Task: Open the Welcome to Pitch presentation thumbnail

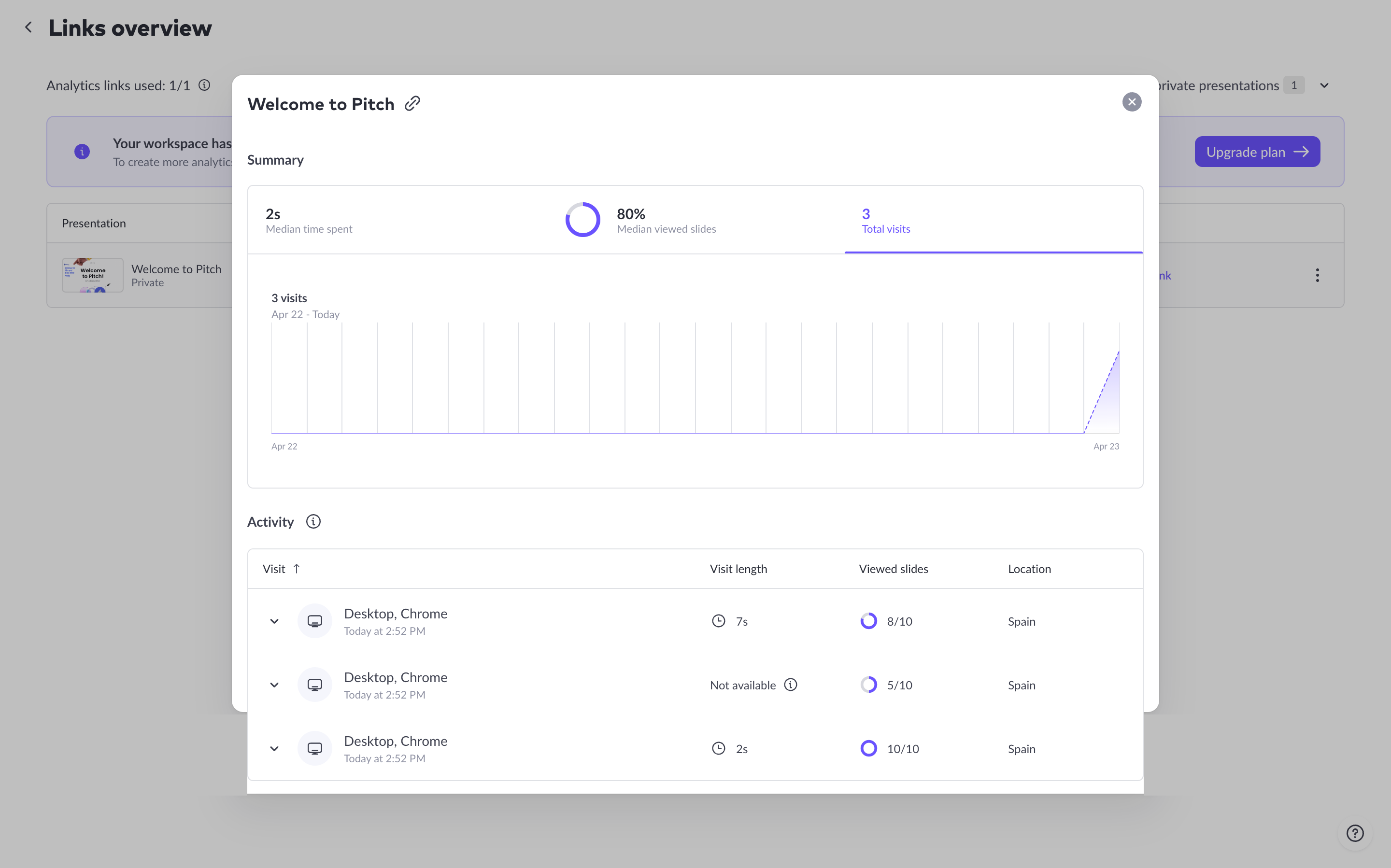Action: click(92, 275)
